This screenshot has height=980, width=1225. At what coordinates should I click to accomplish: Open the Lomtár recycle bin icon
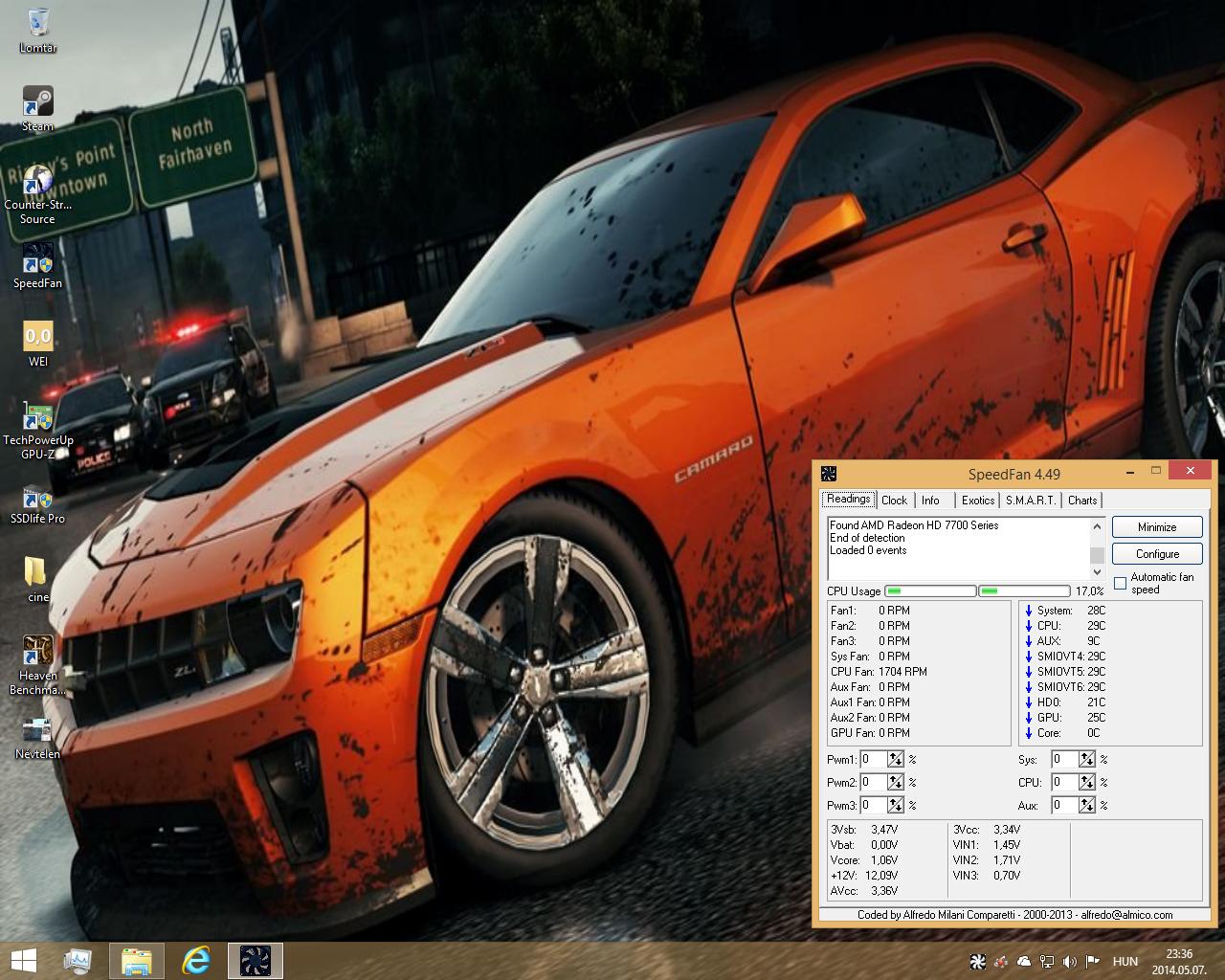(x=38, y=30)
